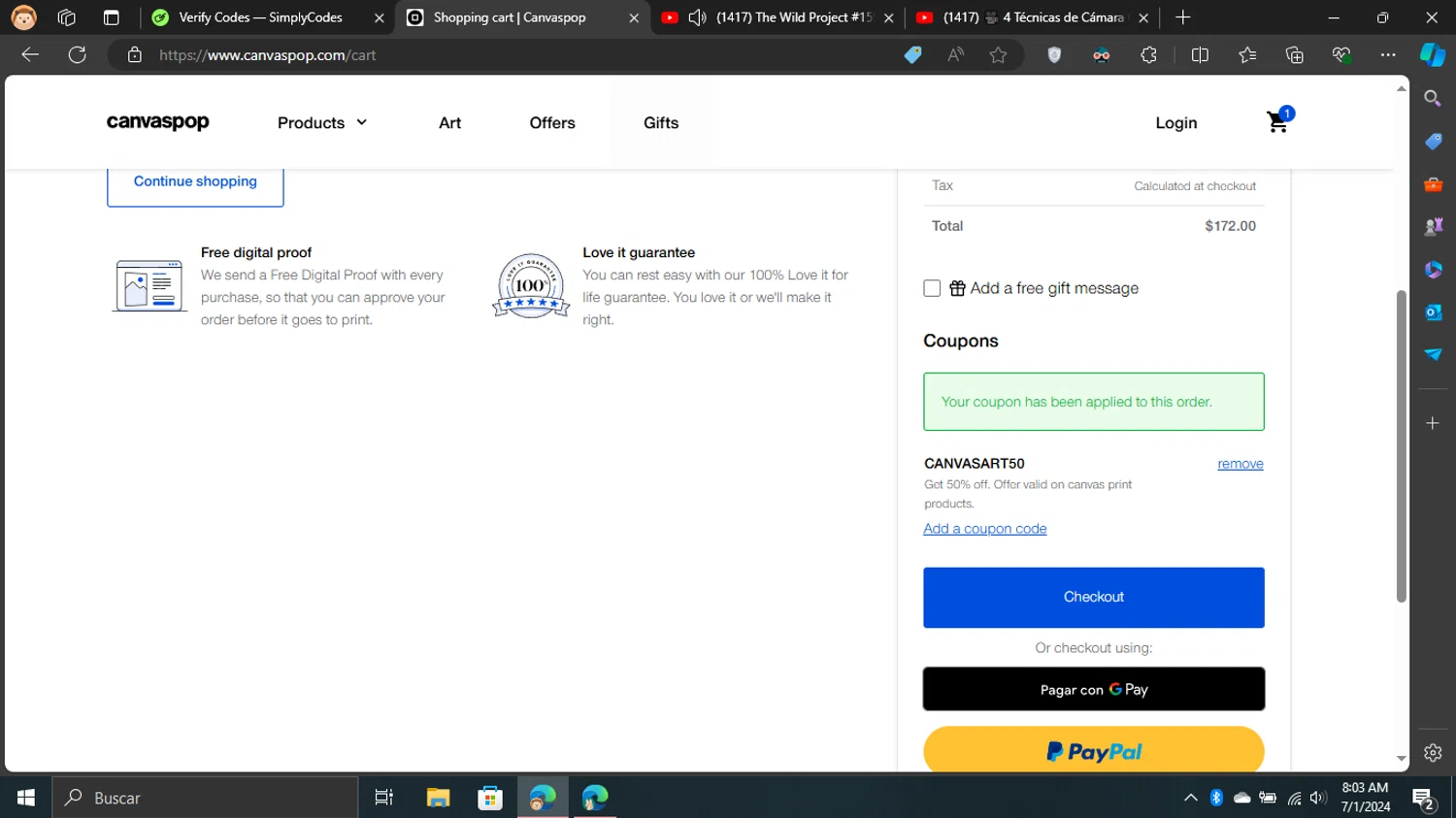Open the sidebar Drop paper-plane icon
This screenshot has width=1456, height=818.
pos(1433,354)
